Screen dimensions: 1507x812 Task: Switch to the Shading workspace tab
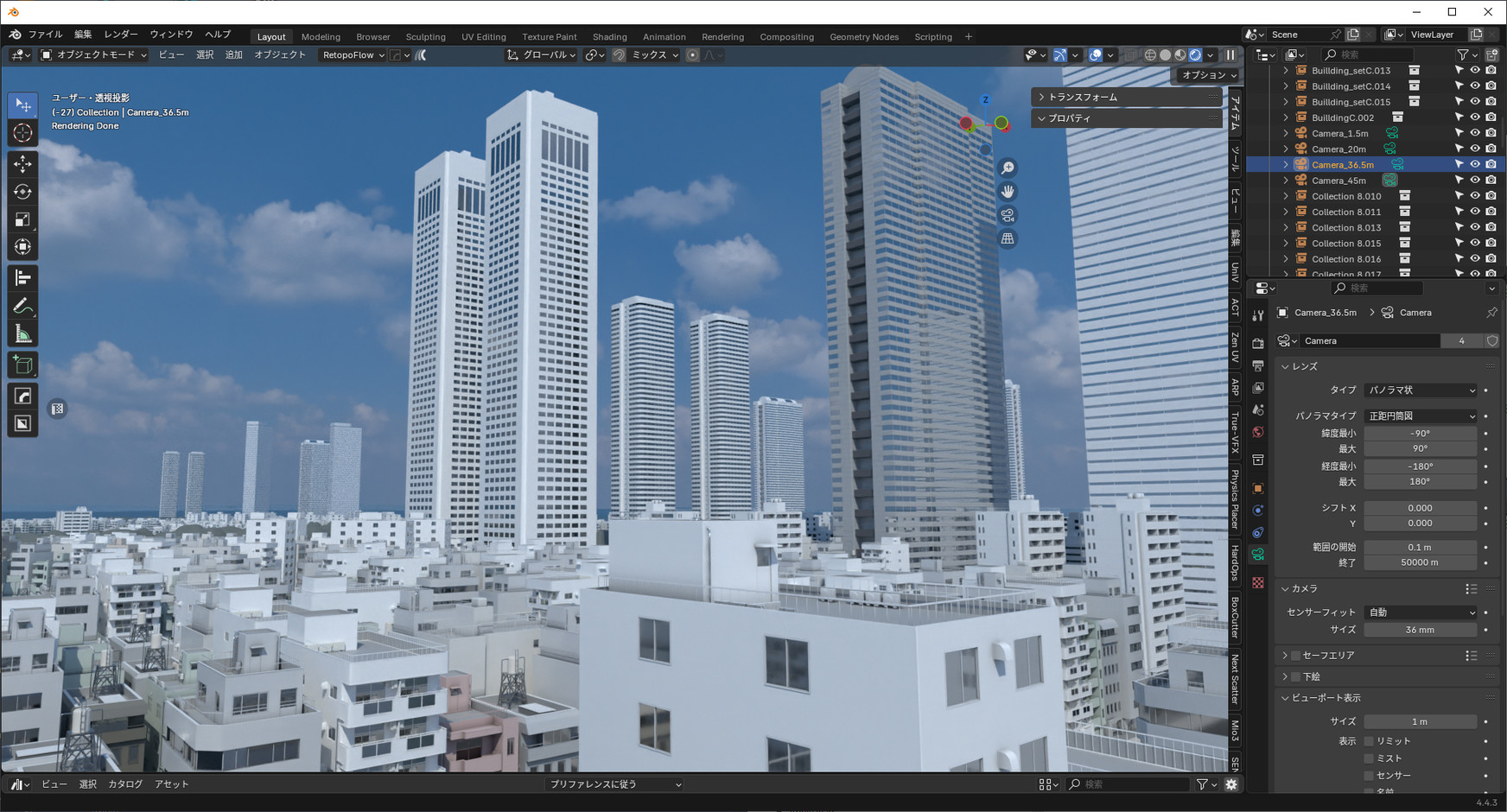click(x=609, y=36)
